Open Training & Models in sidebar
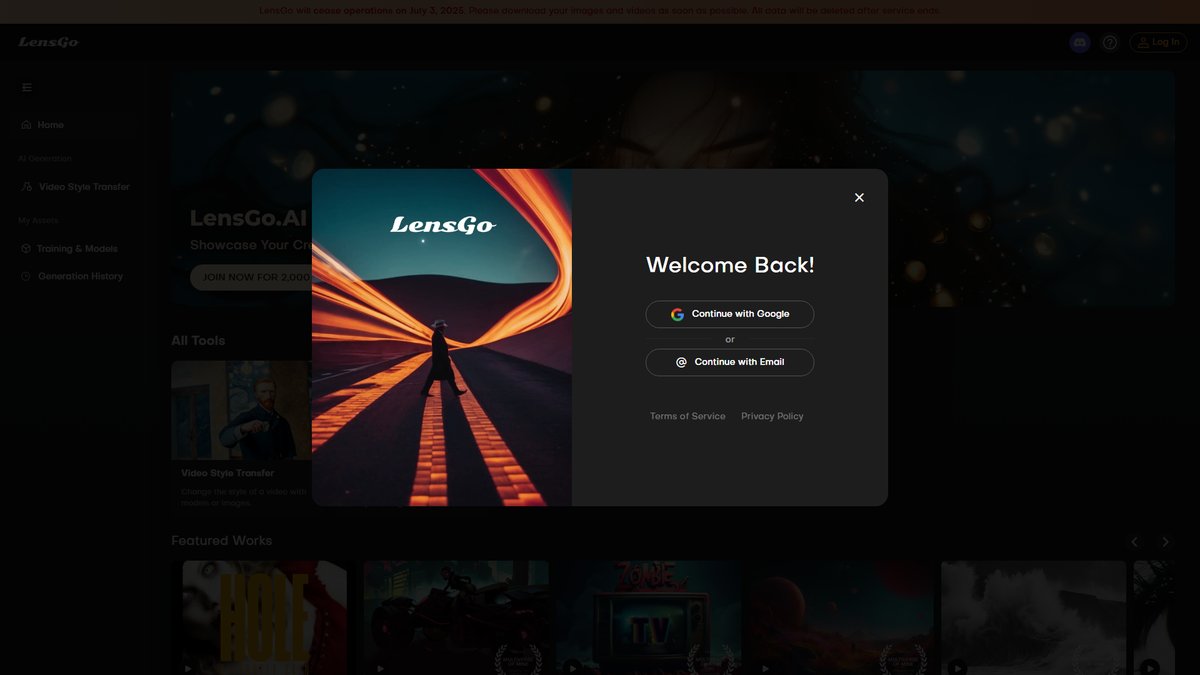 coord(75,249)
